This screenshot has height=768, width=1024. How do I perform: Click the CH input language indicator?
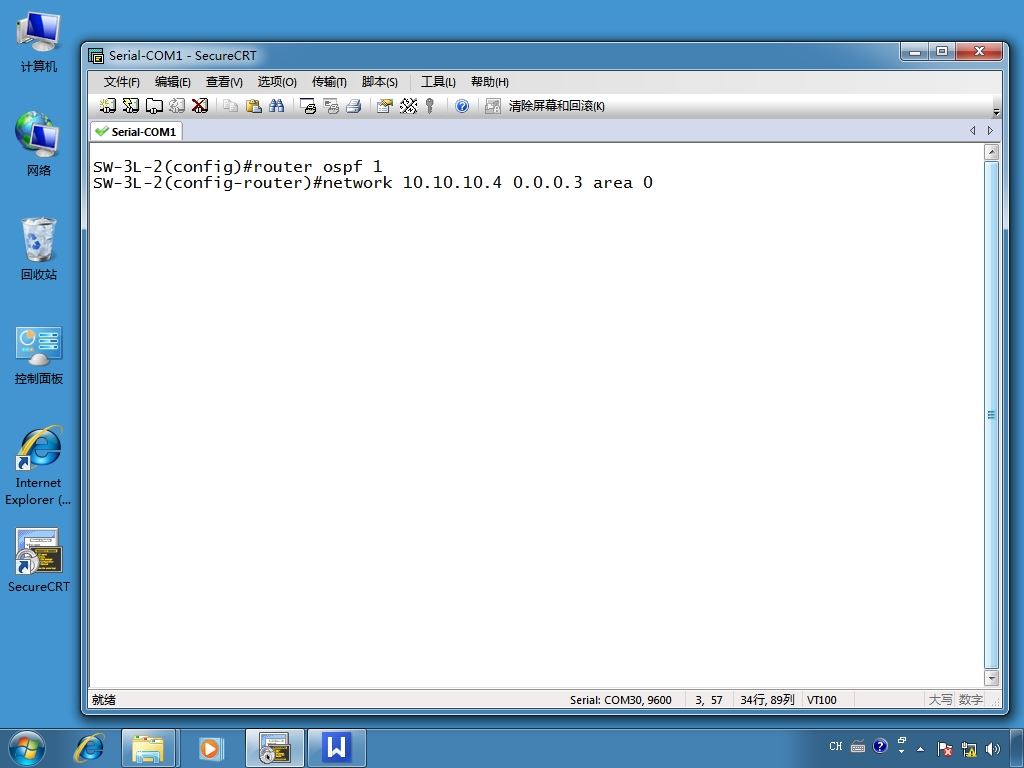836,746
